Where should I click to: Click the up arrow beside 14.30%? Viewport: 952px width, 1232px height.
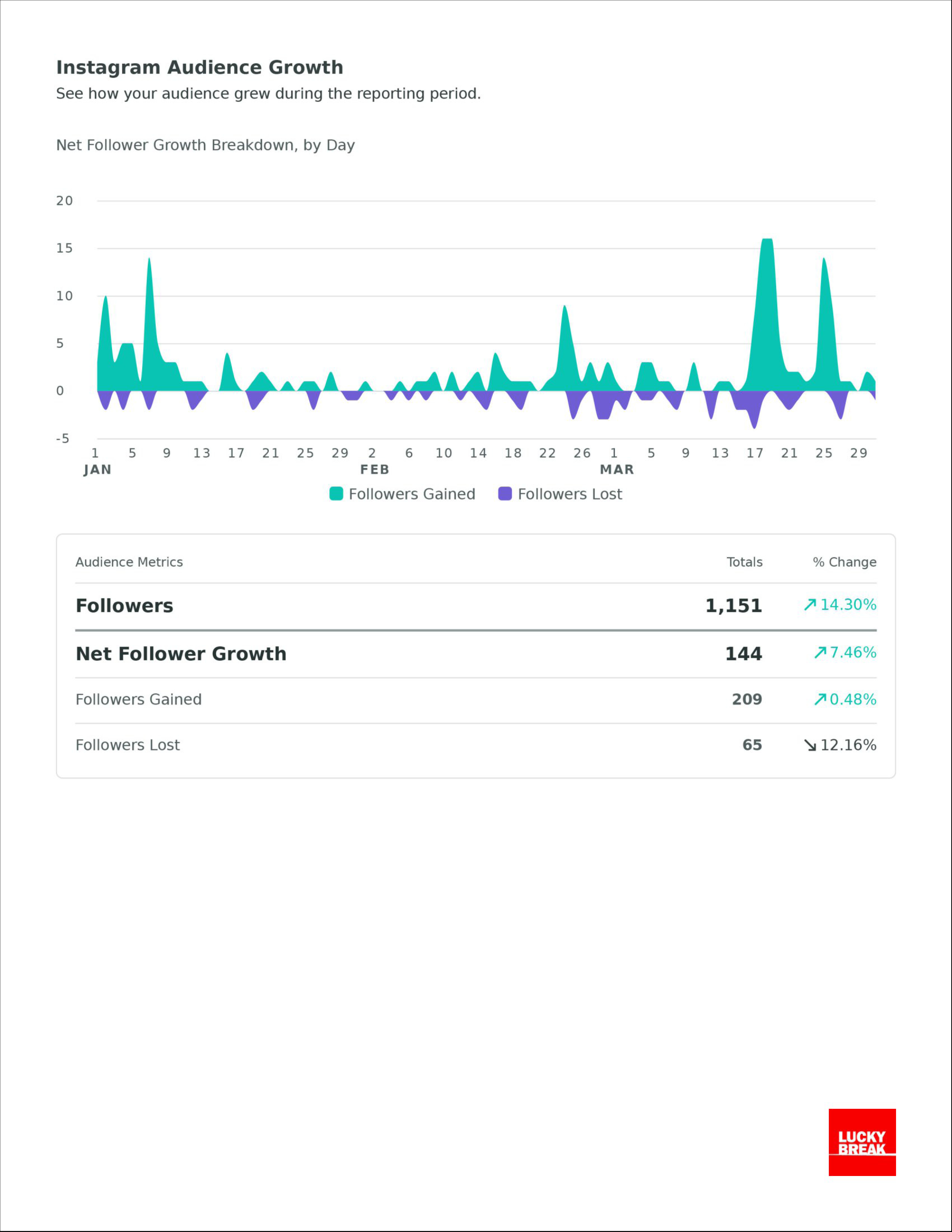pyautogui.click(x=810, y=605)
